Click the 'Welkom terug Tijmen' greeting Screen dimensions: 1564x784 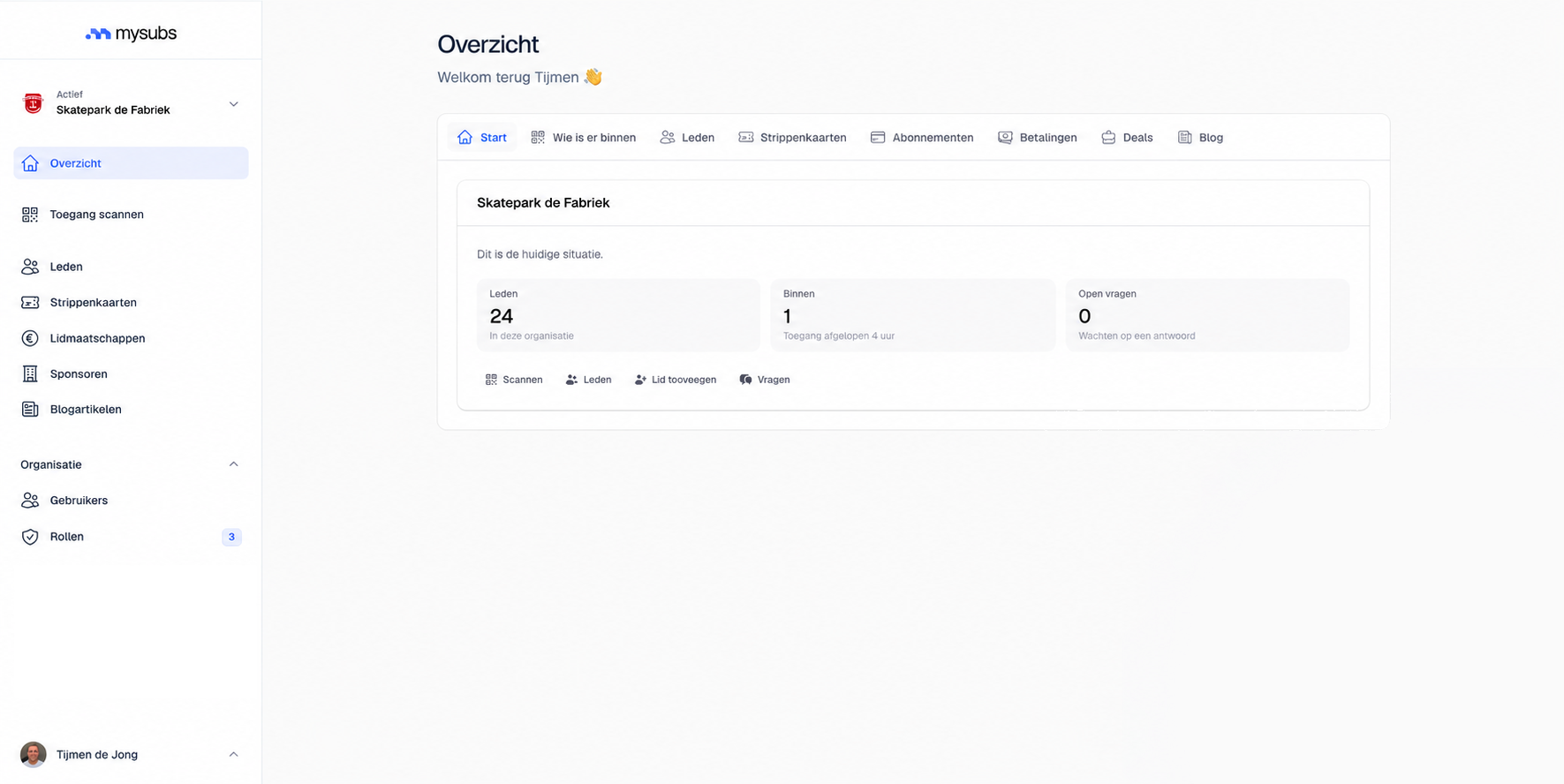coord(519,77)
